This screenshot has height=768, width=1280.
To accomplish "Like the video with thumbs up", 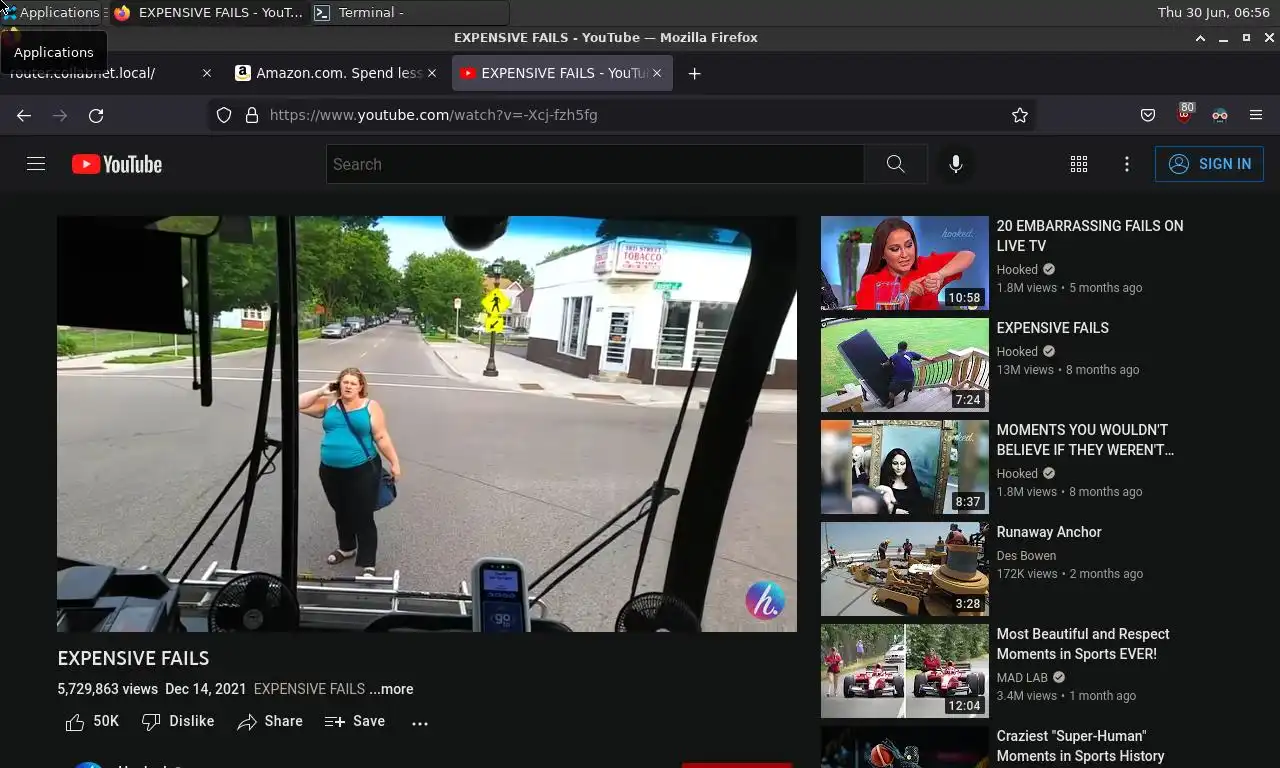I will tap(92, 721).
